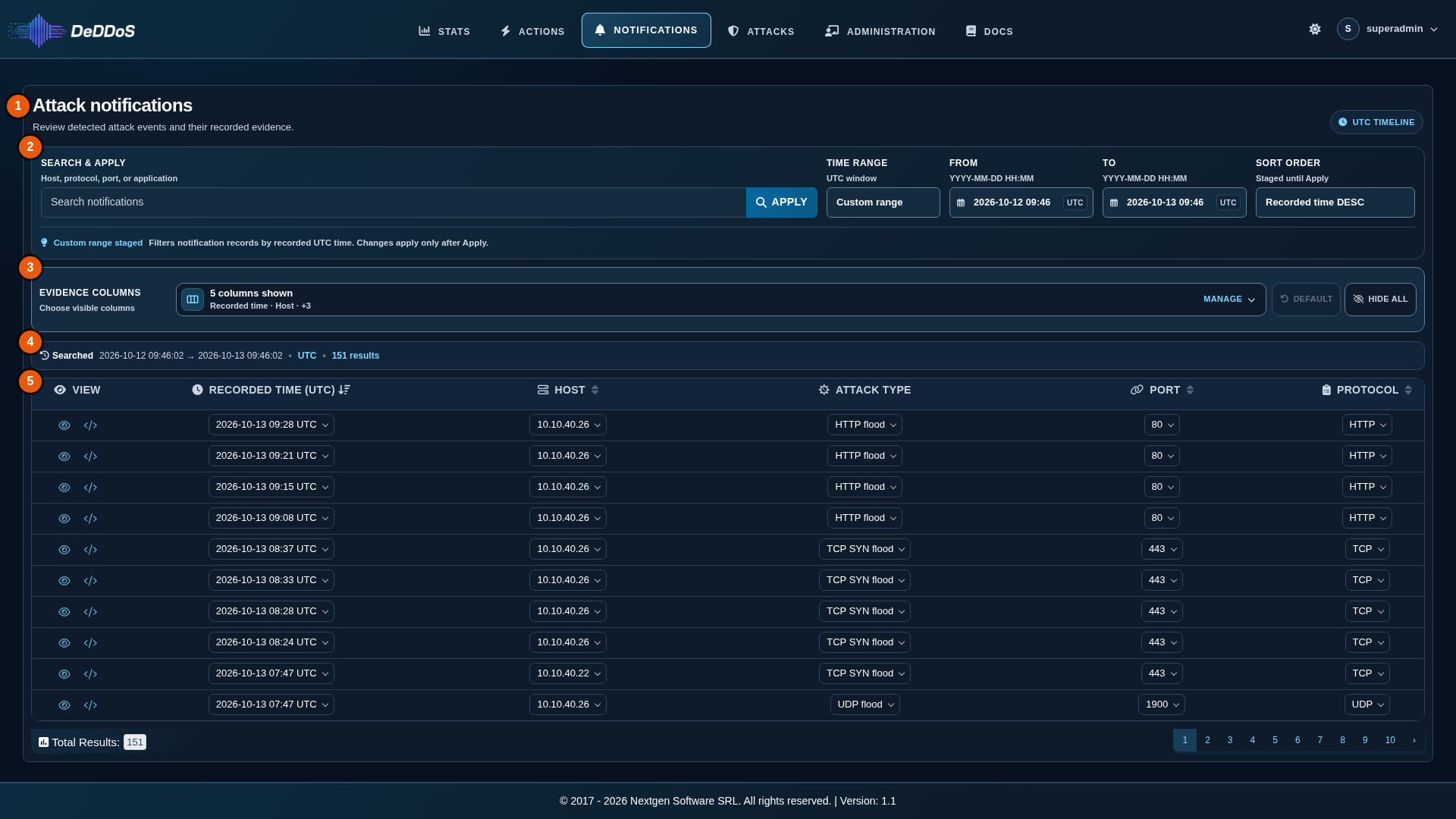Go to the Attacks tab
The image size is (1456, 819).
761,31
